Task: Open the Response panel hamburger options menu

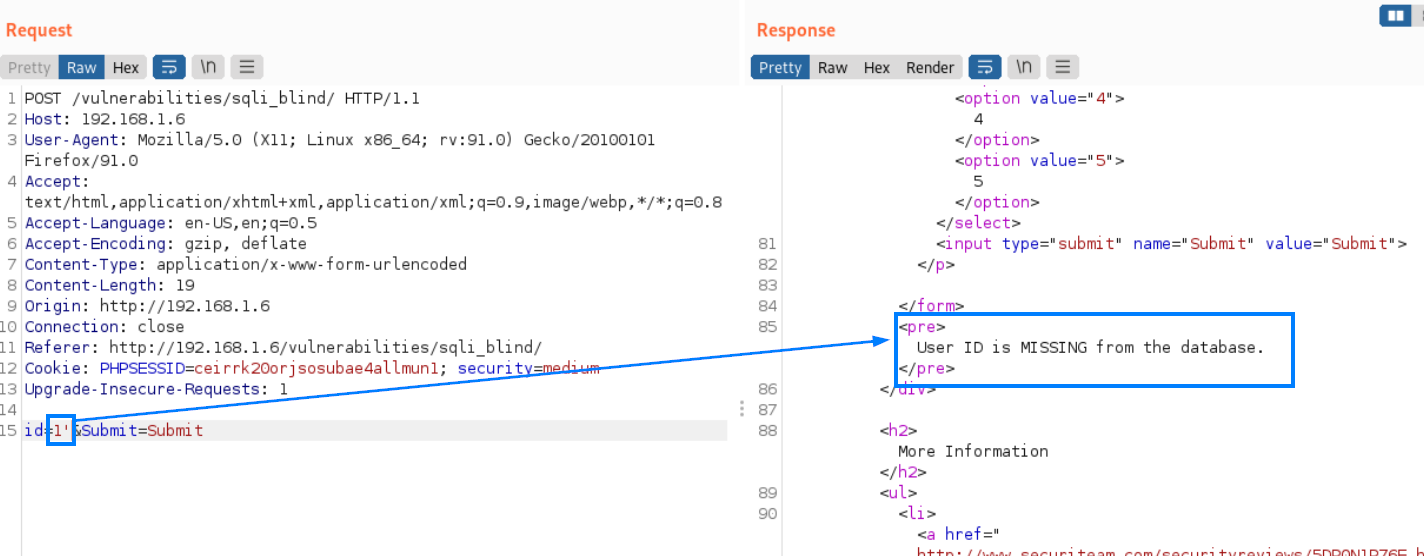Action: pyautogui.click(x=1062, y=67)
